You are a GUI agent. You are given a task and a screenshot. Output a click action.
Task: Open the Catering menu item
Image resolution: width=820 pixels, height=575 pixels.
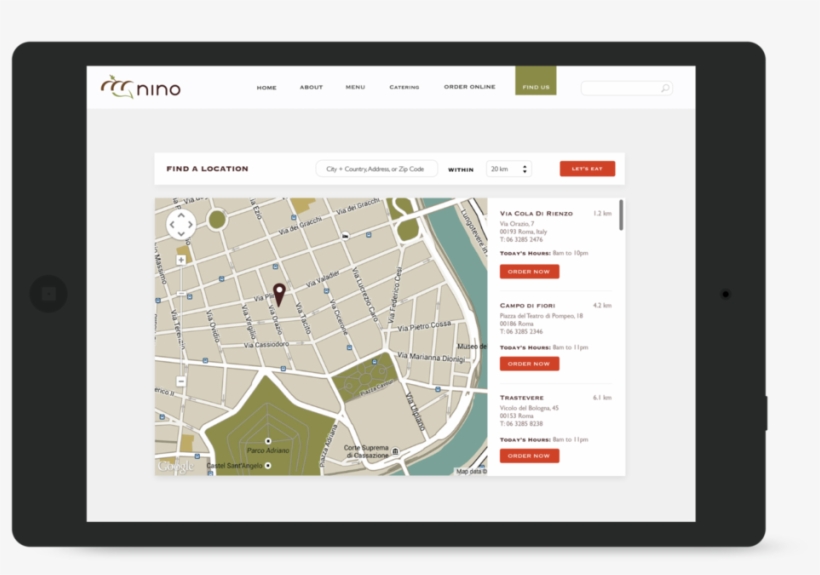404,88
